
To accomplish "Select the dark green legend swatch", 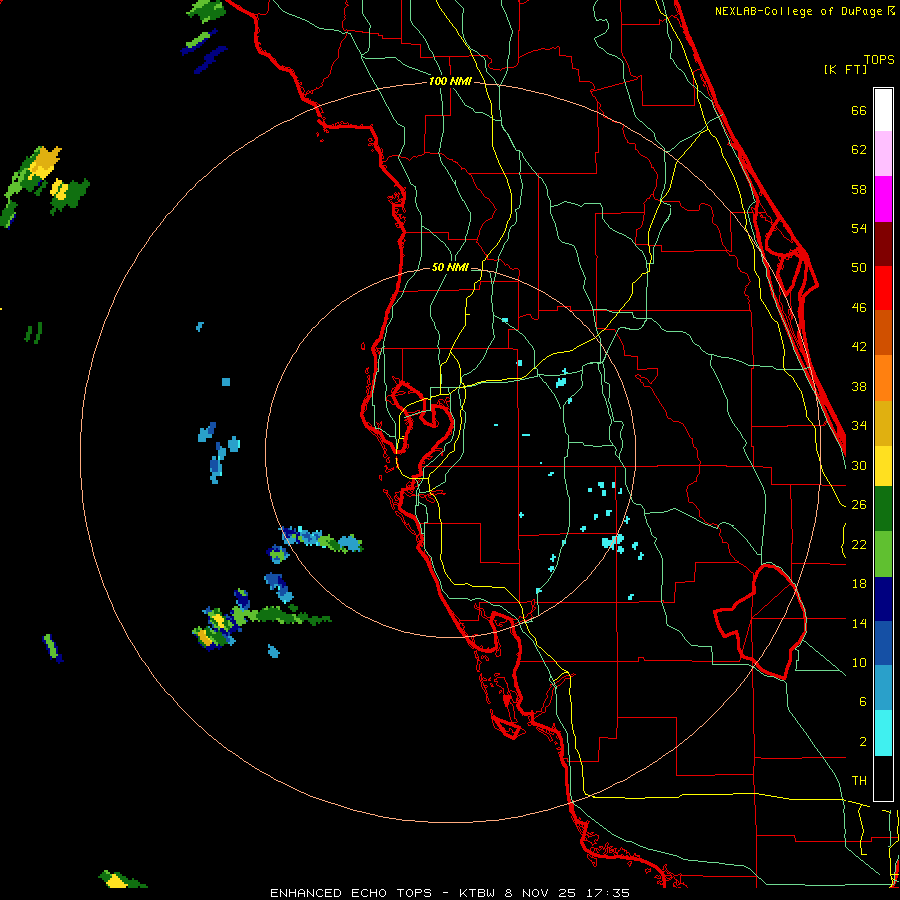I will point(883,509).
